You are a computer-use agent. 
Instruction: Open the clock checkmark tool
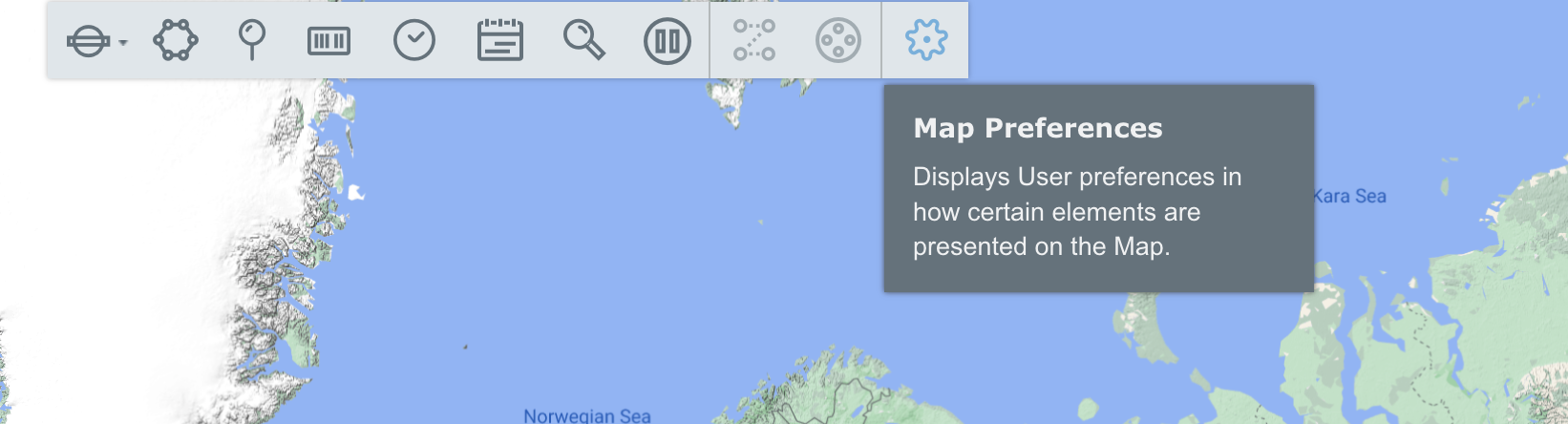tap(414, 41)
